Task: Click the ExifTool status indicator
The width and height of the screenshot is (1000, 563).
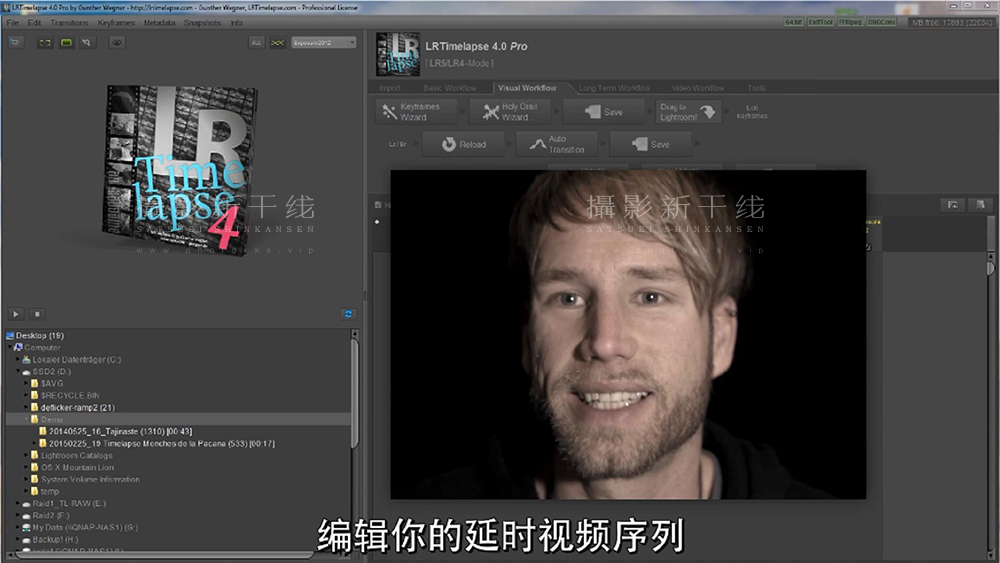Action: (821, 22)
